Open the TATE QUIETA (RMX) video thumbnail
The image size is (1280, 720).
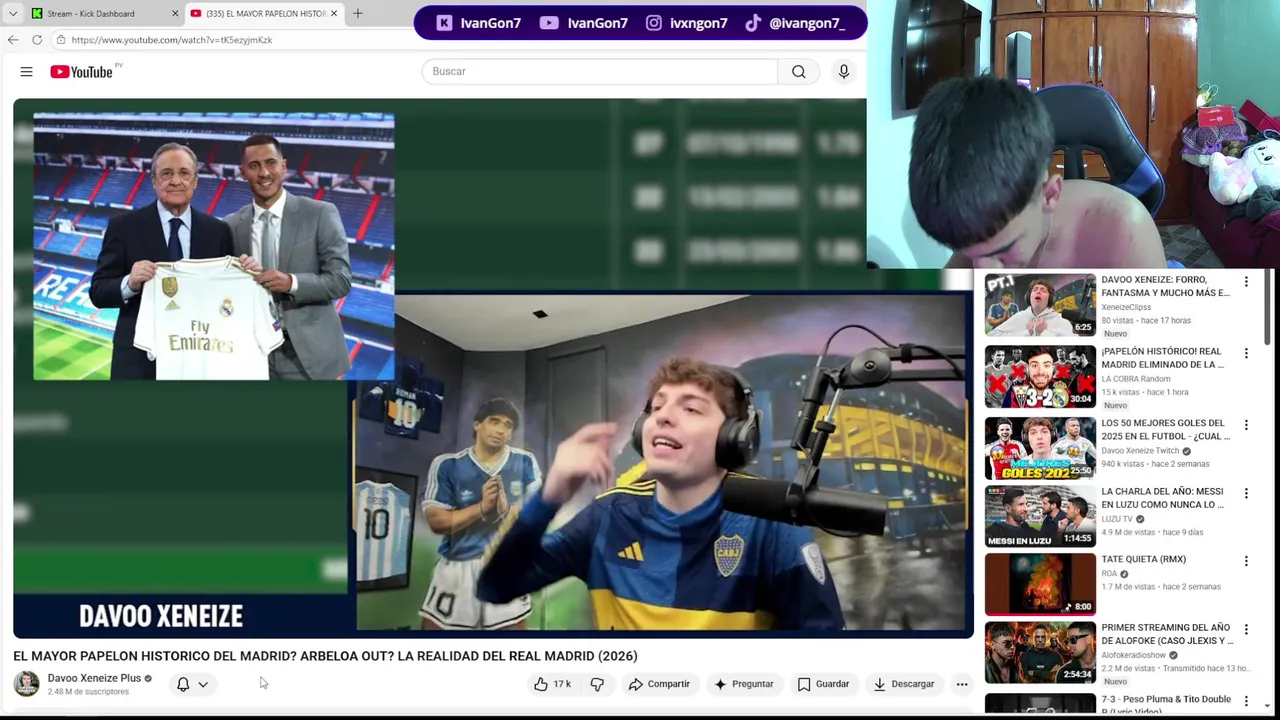1040,585
